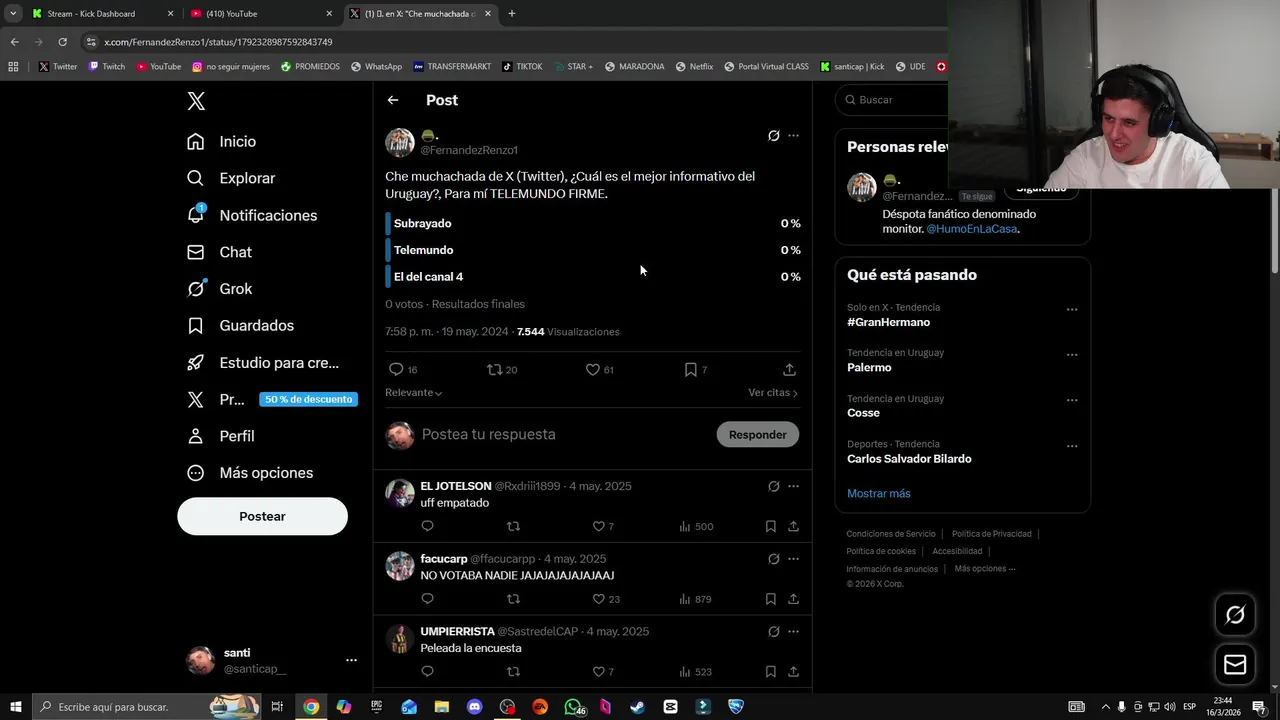The height and width of the screenshot is (720, 1280).
Task: Share the main post
Action: (x=789, y=370)
